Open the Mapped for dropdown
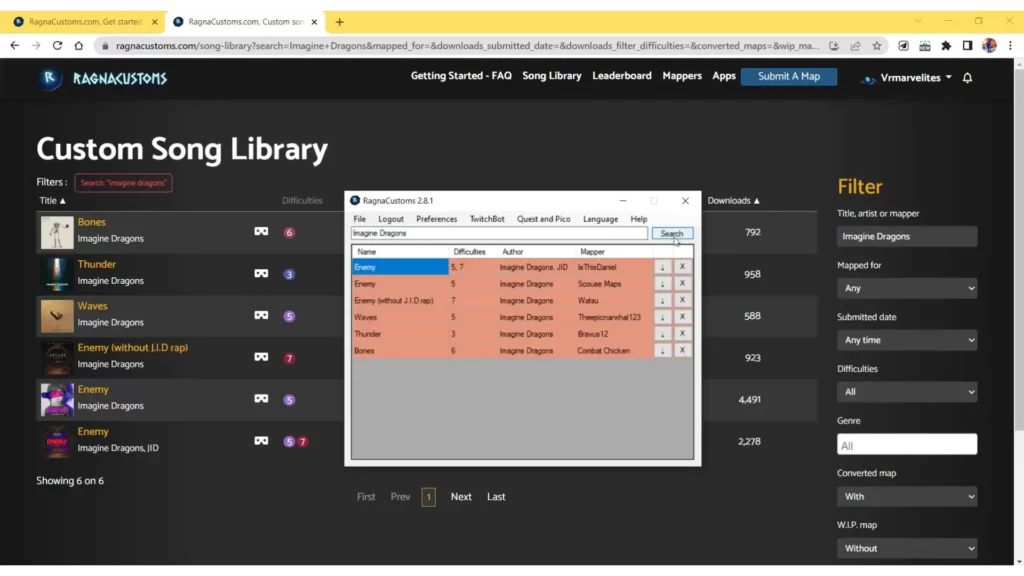This screenshot has width=1024, height=576. tap(906, 288)
